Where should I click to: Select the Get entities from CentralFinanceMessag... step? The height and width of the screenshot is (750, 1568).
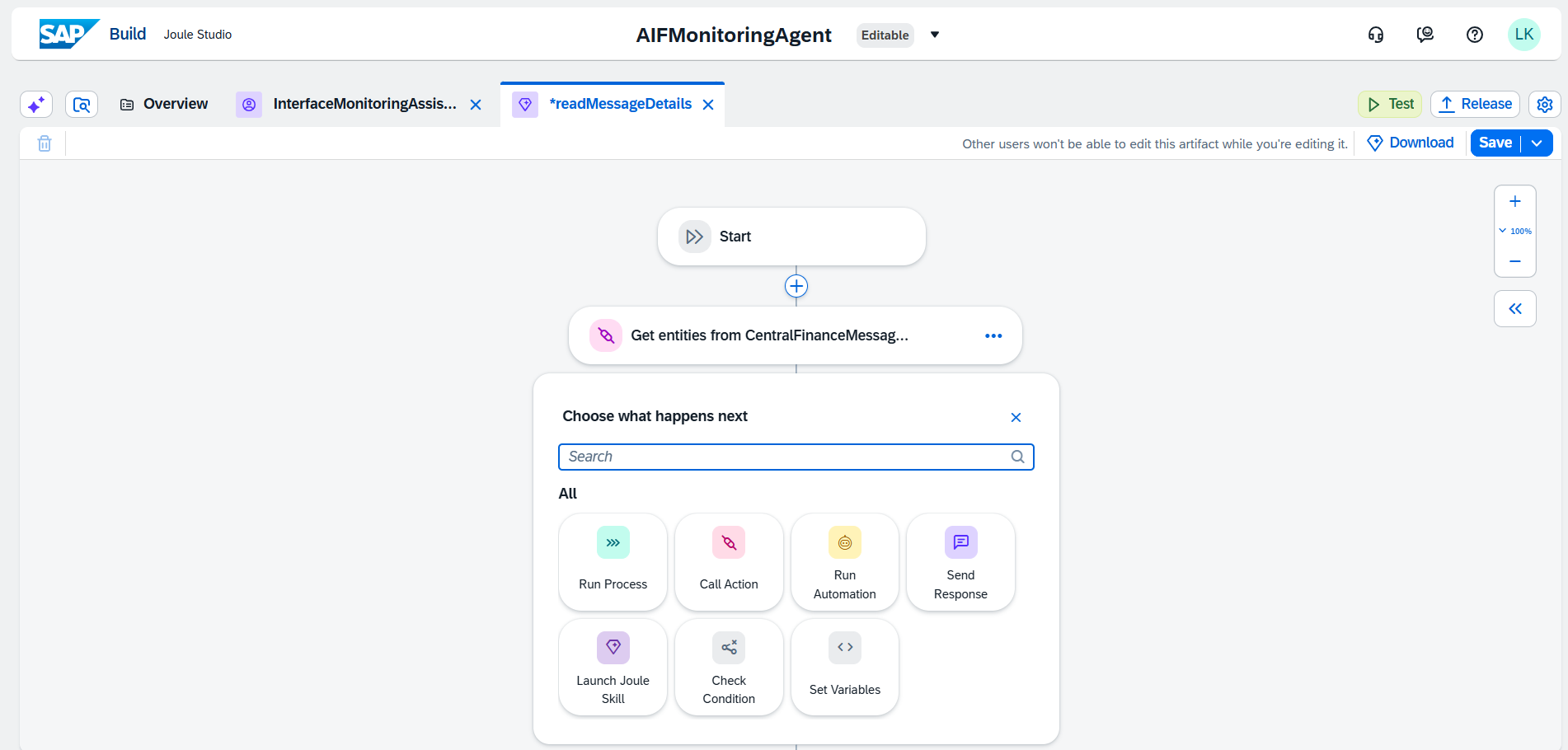click(x=796, y=335)
